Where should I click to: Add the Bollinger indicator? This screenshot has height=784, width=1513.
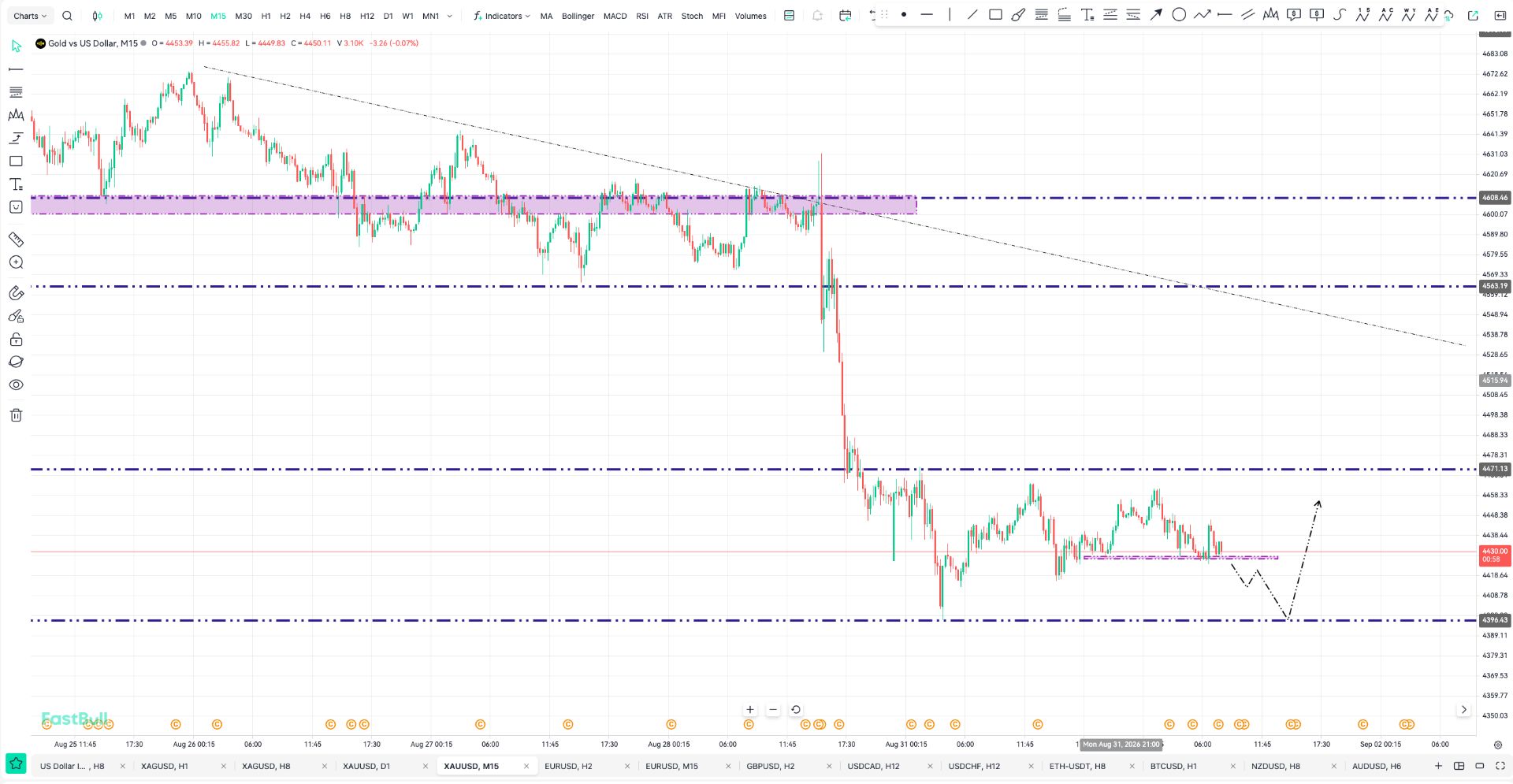pyautogui.click(x=578, y=16)
